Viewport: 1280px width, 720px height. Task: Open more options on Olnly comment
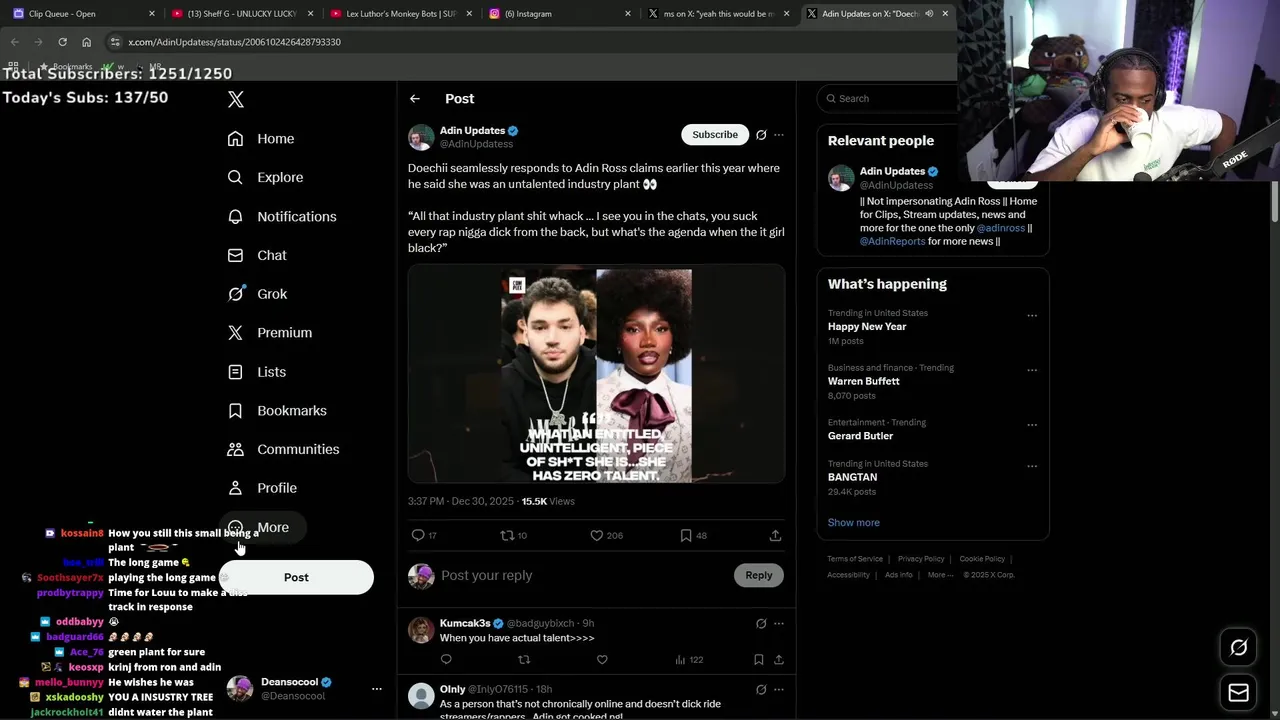click(x=779, y=690)
